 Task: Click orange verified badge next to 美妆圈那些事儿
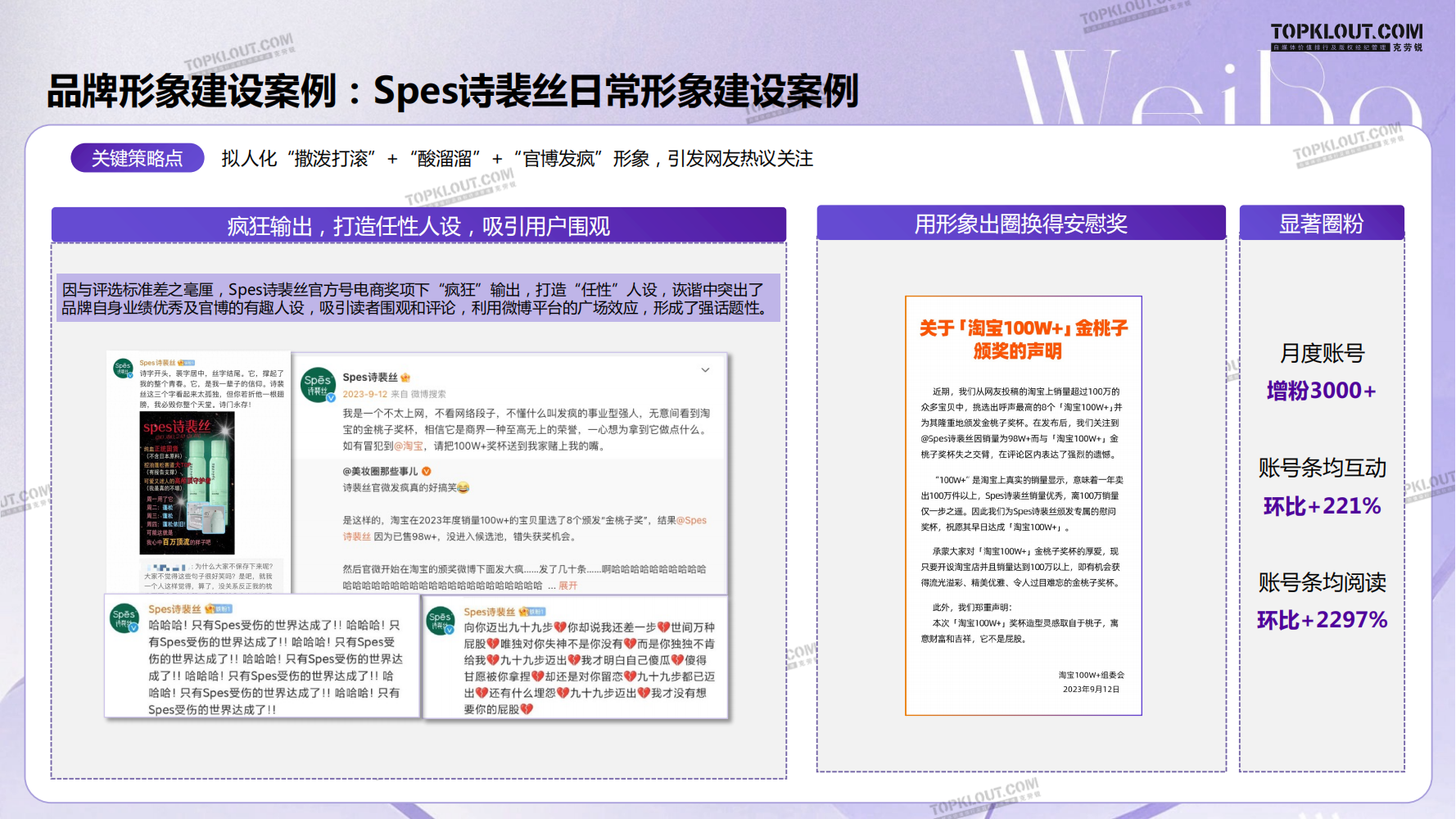click(x=426, y=471)
